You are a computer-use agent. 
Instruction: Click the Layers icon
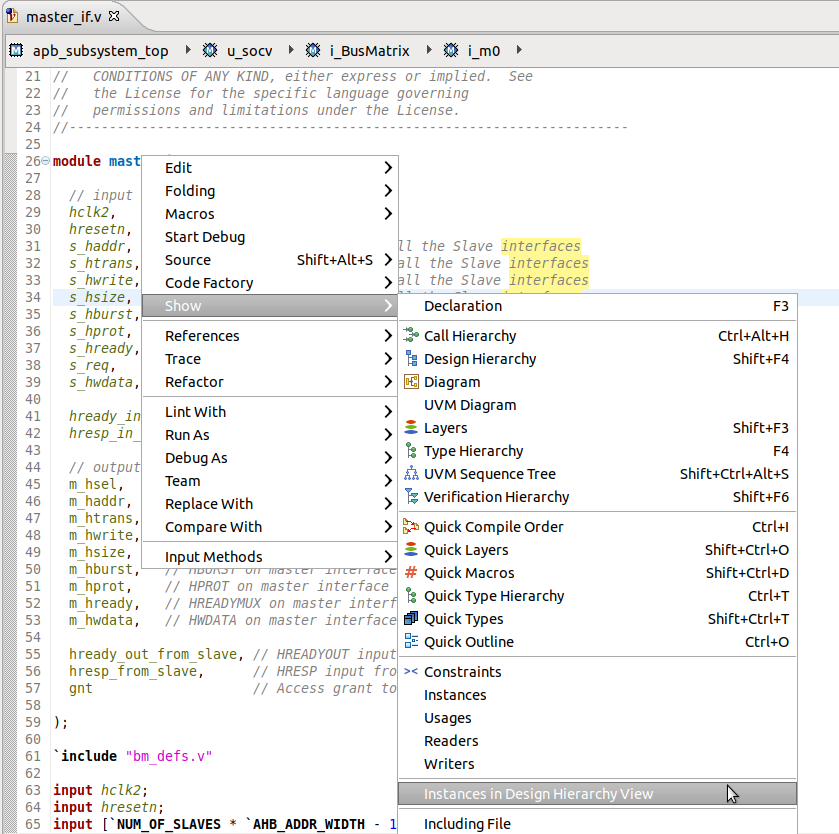(410, 427)
